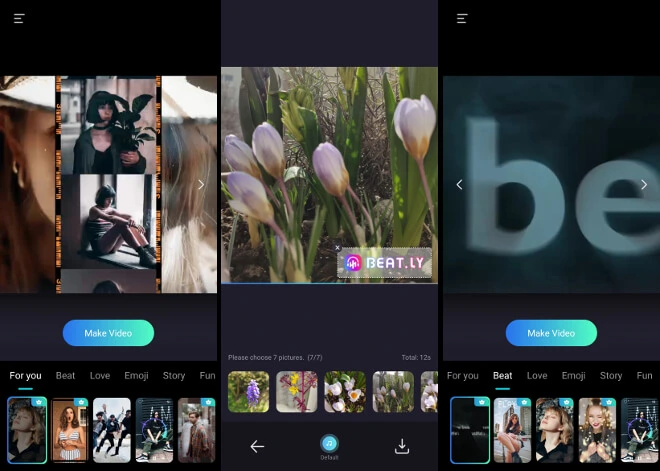Screen dimensions: 660x471
Task: Show next template with right arrow on 'be' preview
Action: [643, 184]
